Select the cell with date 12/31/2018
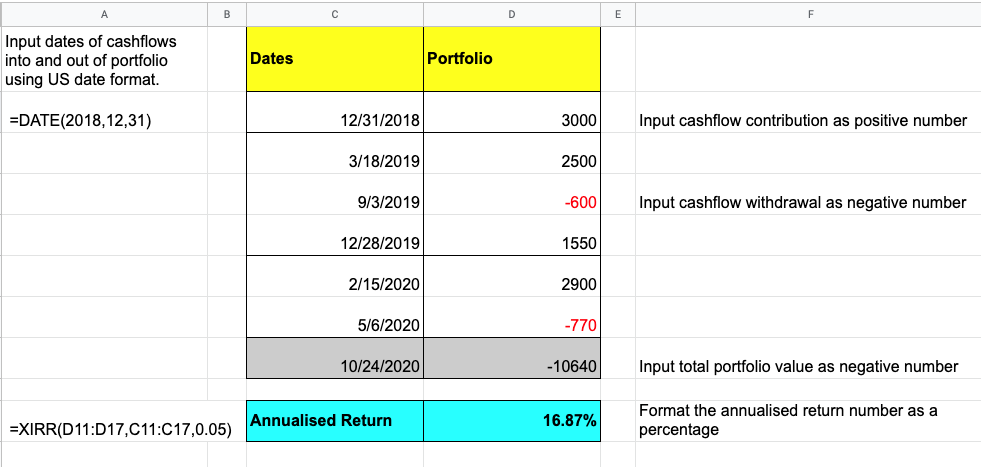The image size is (981, 467). pyautogui.click(x=334, y=121)
